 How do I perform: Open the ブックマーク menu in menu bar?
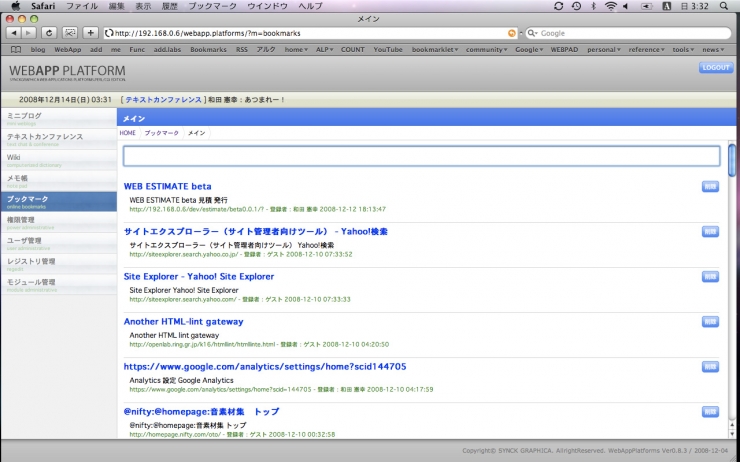212,6
